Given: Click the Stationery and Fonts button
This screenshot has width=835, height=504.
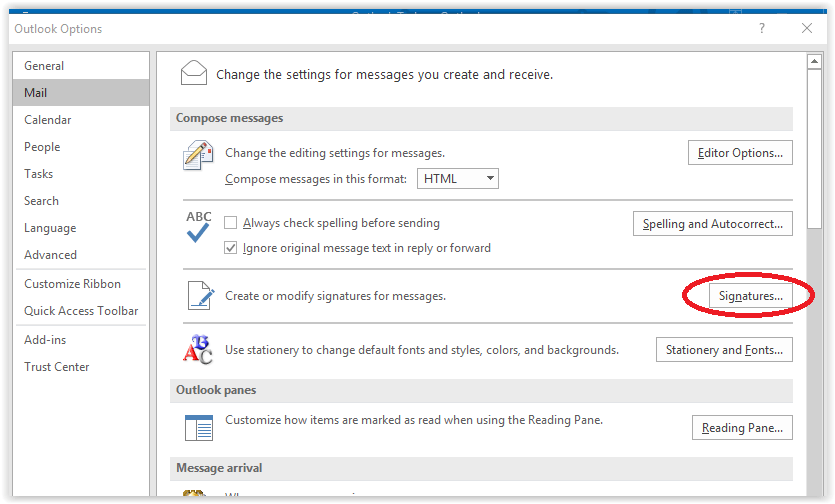Looking at the screenshot, I should (x=724, y=350).
